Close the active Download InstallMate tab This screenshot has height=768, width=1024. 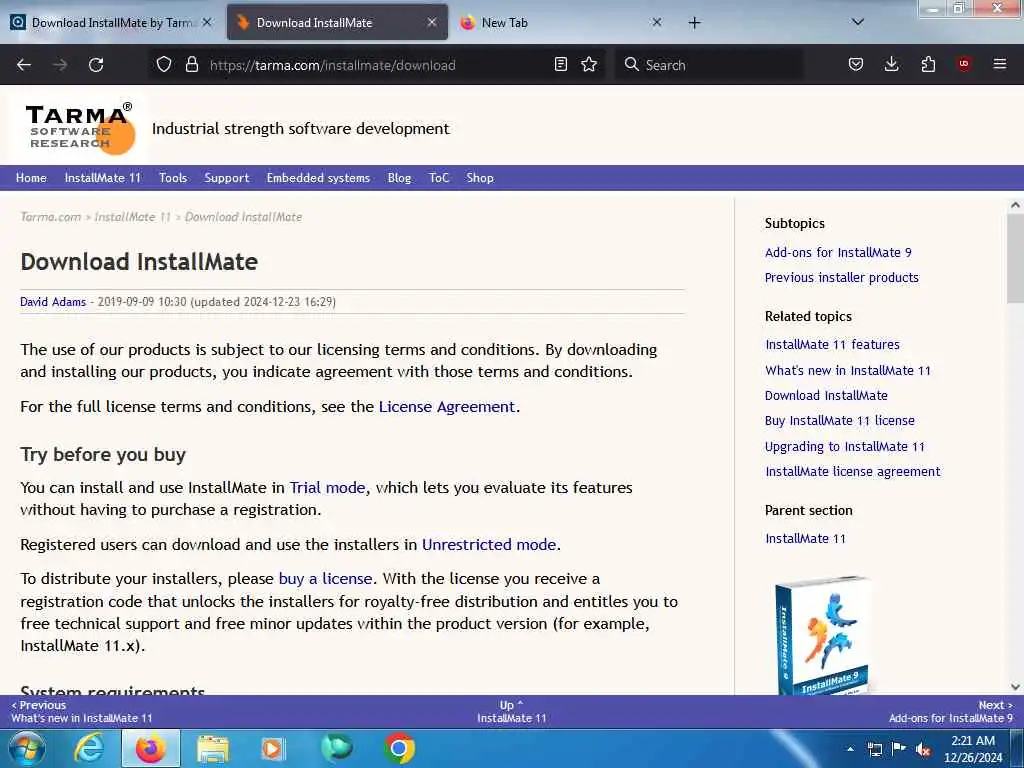(x=432, y=22)
